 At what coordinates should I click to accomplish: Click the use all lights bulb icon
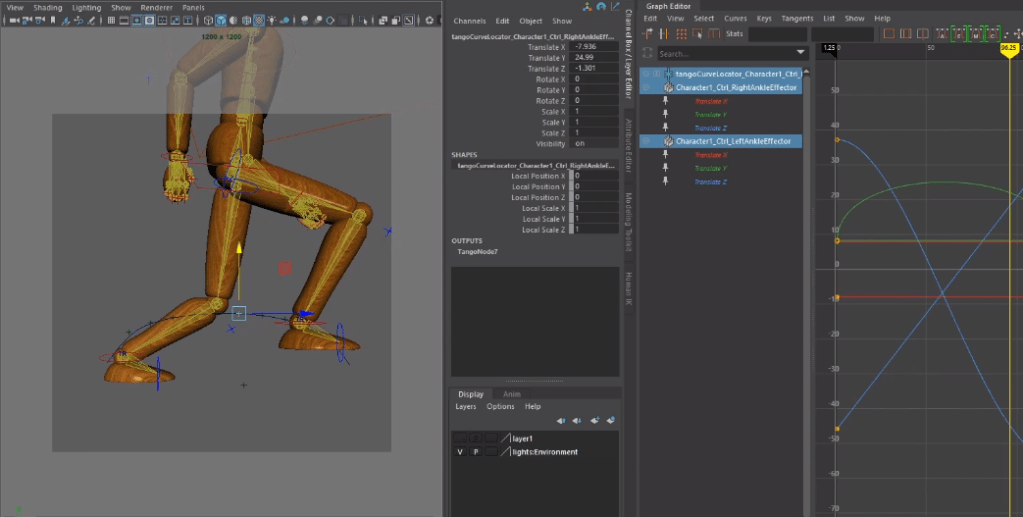274,20
